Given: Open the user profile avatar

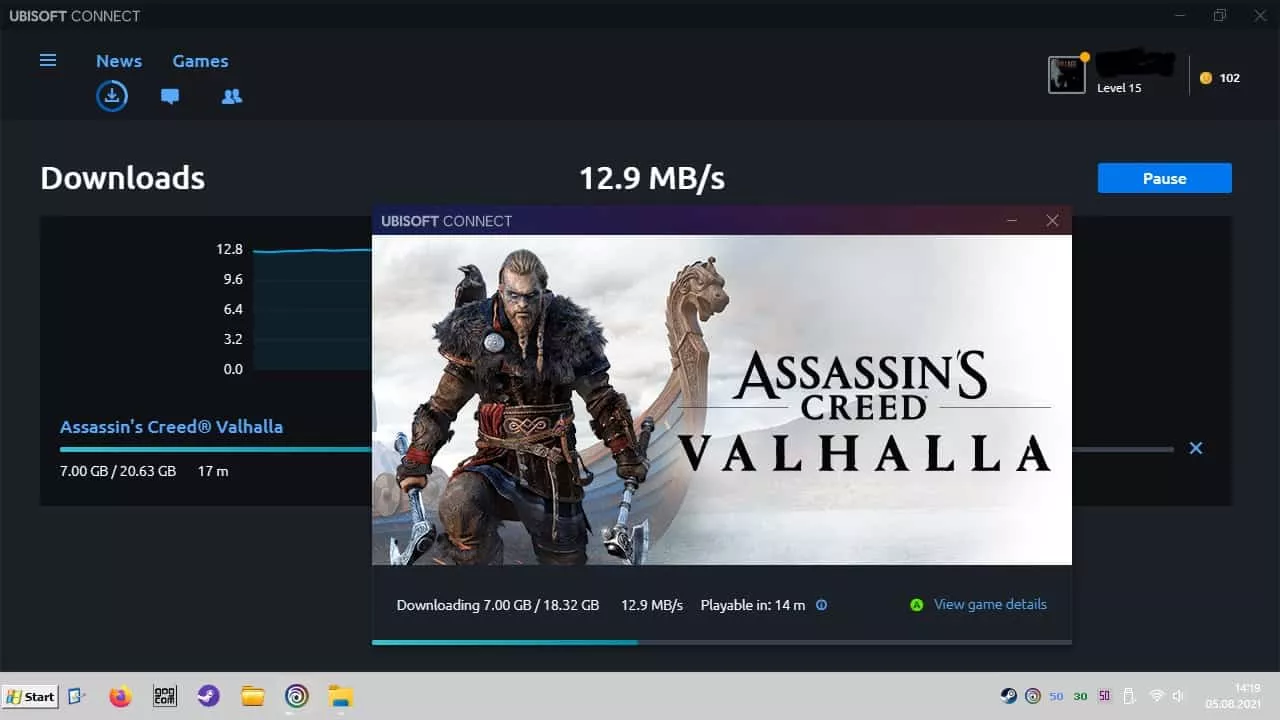Looking at the screenshot, I should pos(1067,75).
